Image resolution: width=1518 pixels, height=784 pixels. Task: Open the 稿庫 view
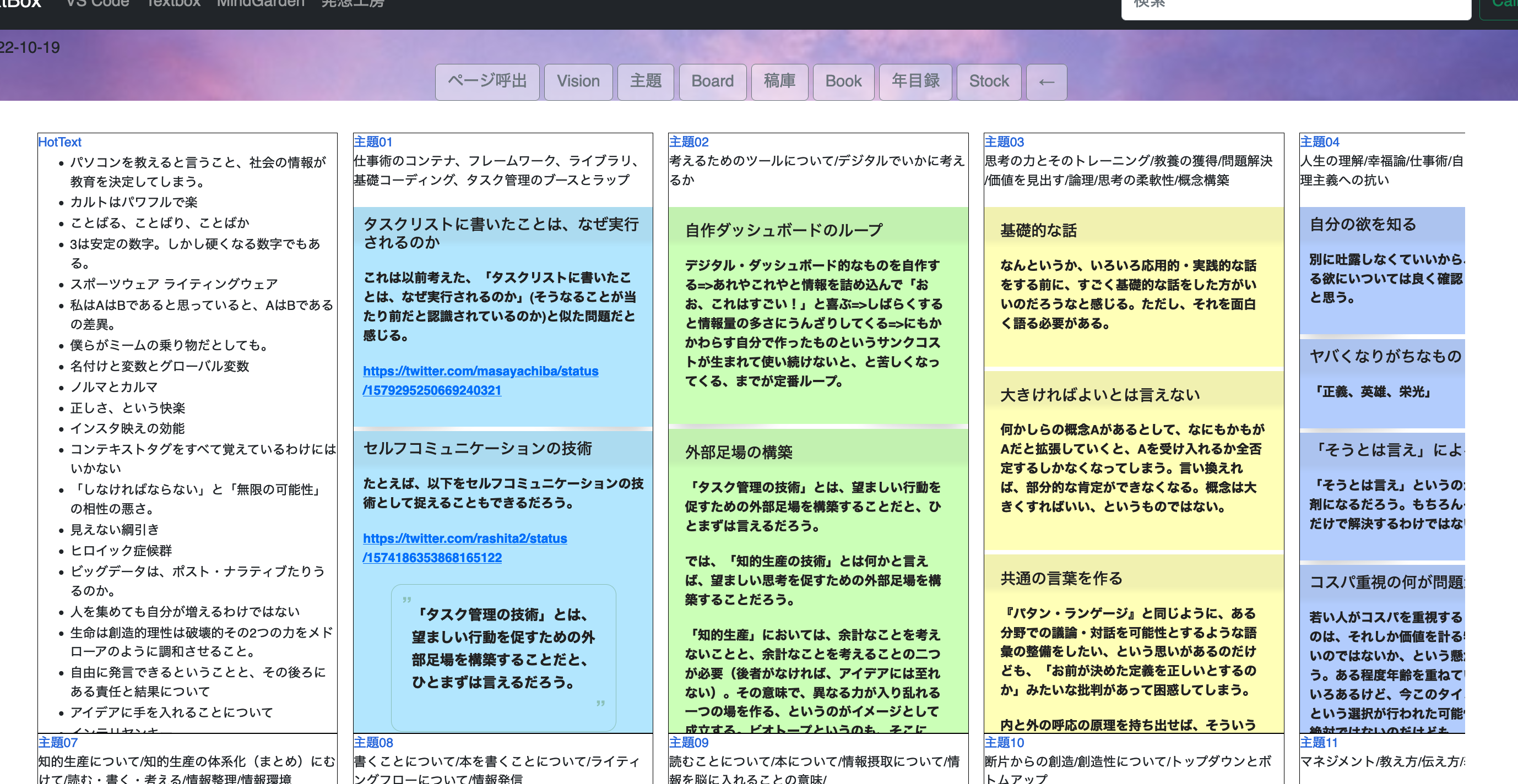[779, 82]
